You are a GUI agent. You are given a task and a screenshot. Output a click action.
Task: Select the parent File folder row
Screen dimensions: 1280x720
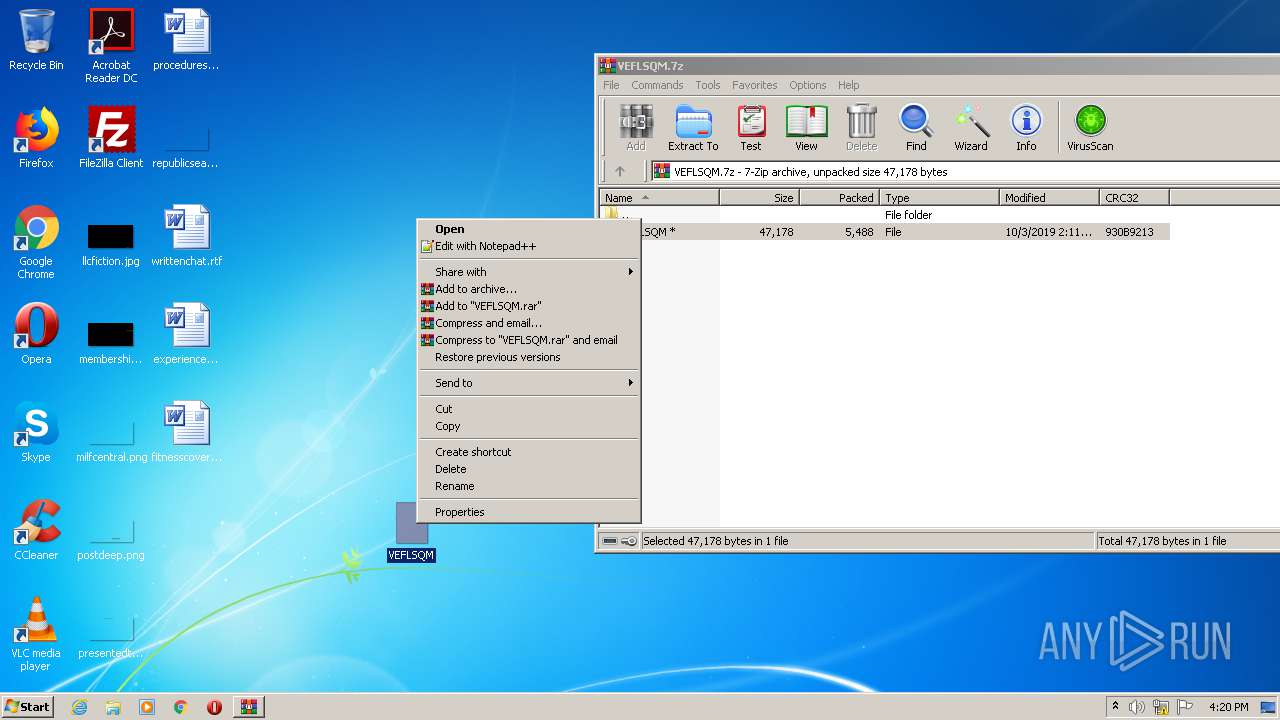[884, 215]
